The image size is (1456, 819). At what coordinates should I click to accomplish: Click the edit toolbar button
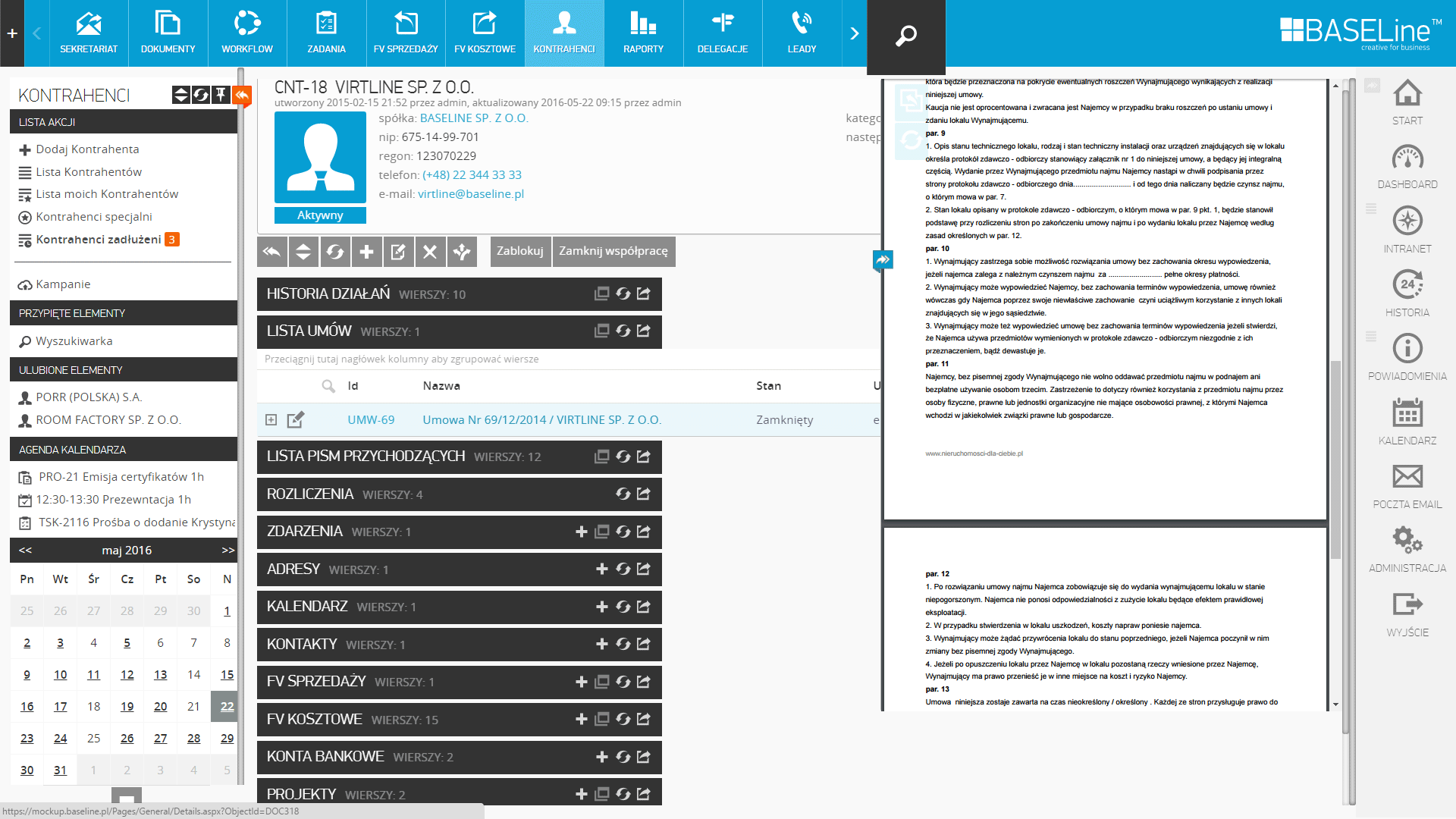(398, 252)
